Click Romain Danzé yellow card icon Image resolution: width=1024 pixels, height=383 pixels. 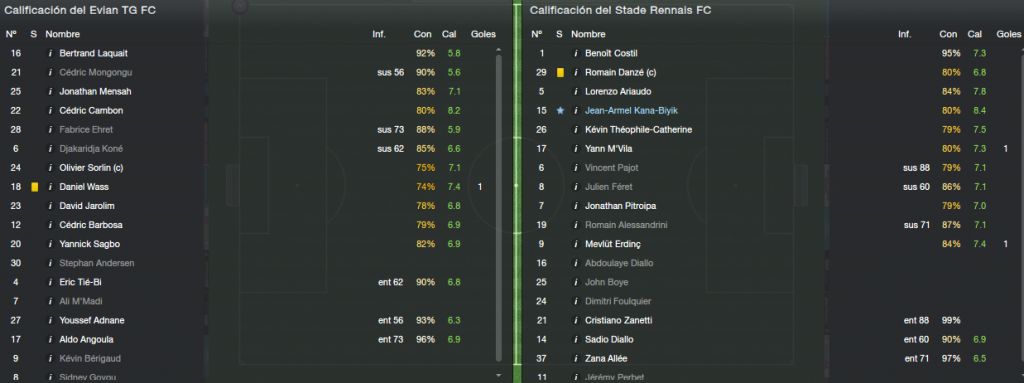[560, 73]
